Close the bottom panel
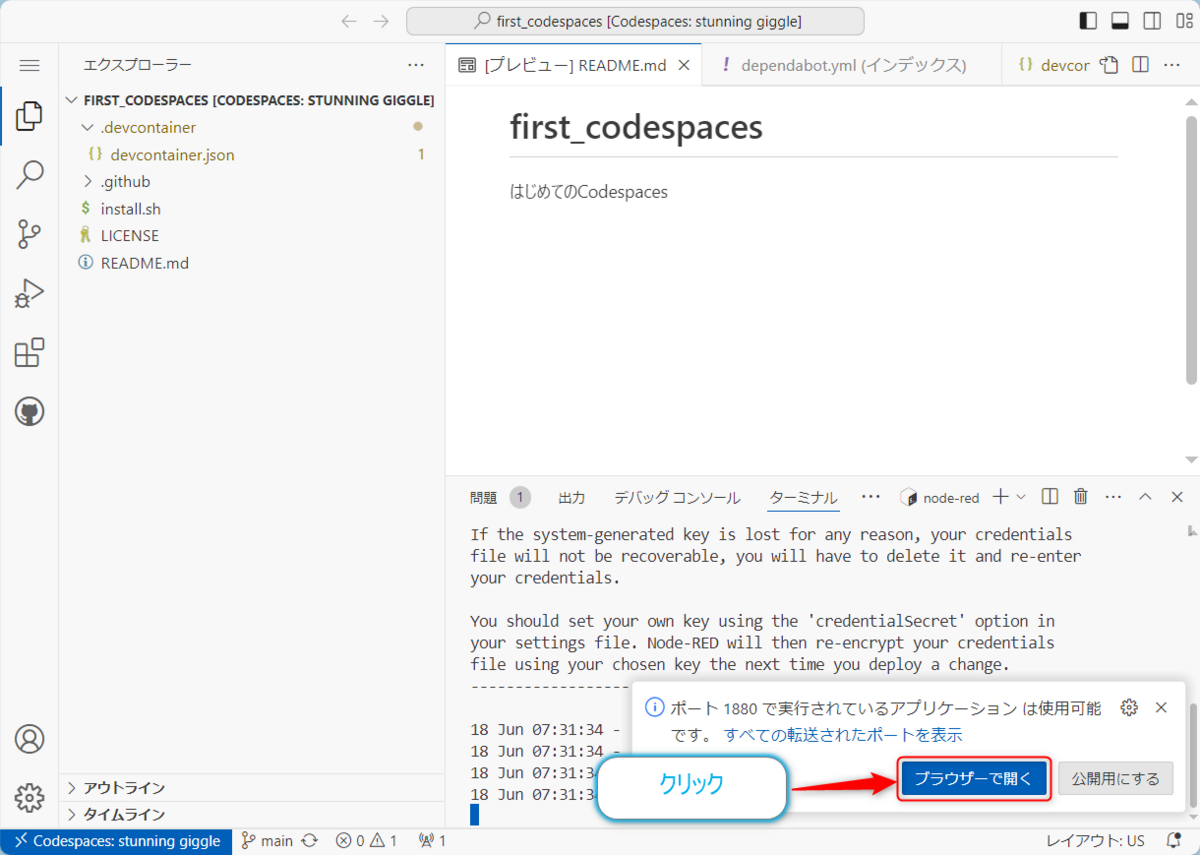The image size is (1200, 855). coord(1176,497)
